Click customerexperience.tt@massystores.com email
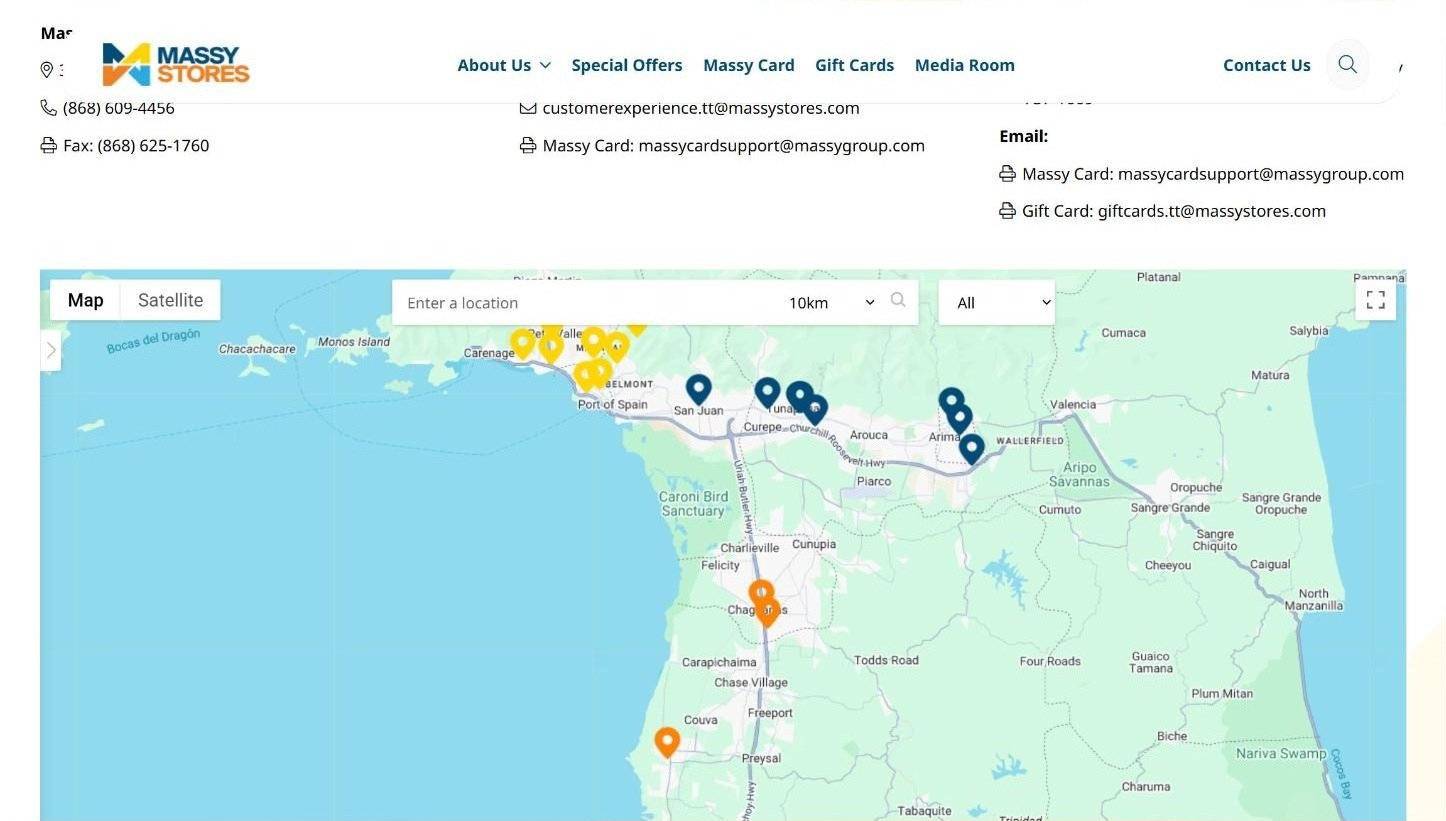Image resolution: width=1446 pixels, height=821 pixels. tap(701, 108)
